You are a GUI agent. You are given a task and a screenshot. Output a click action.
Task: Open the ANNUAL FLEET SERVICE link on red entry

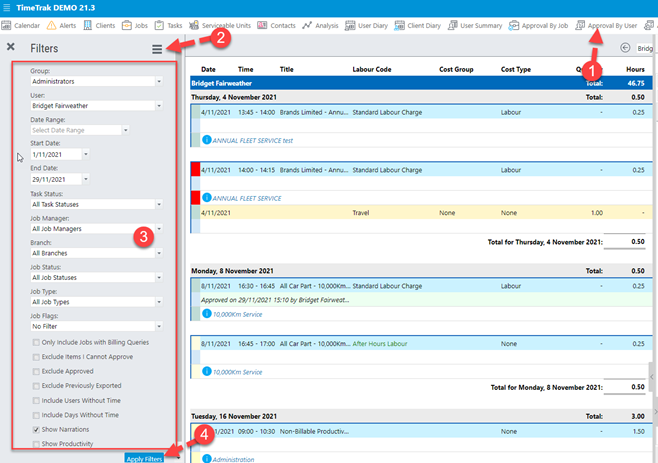coord(247,198)
